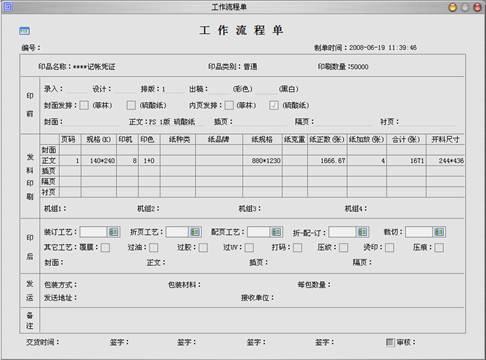The height and width of the screenshot is (360, 486).
Task: Enable the 过油 checkbox
Action: click(x=154, y=247)
